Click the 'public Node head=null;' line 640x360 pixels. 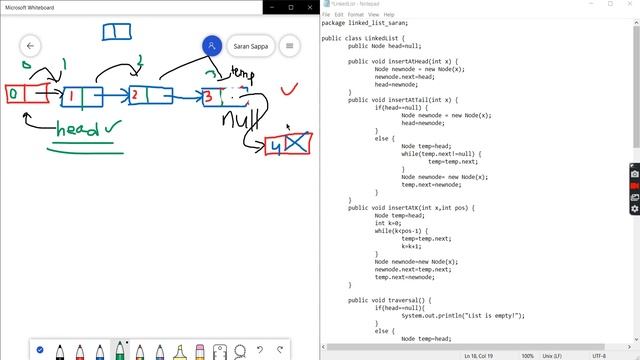(384, 46)
